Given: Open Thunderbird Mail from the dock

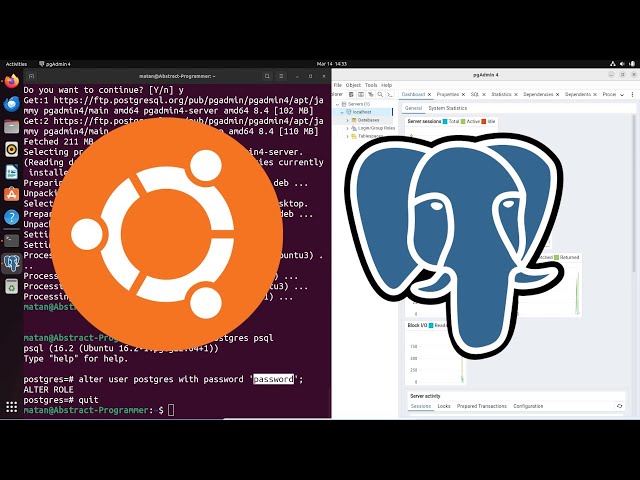Looking at the screenshot, I should coord(11,104).
